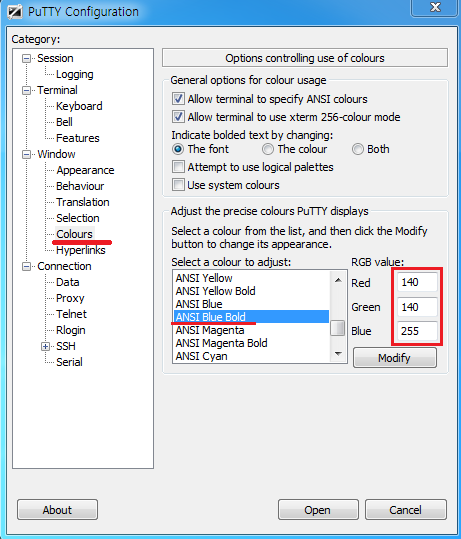Collapse the Window tree node
Screen dimensions: 461x539
(26, 155)
